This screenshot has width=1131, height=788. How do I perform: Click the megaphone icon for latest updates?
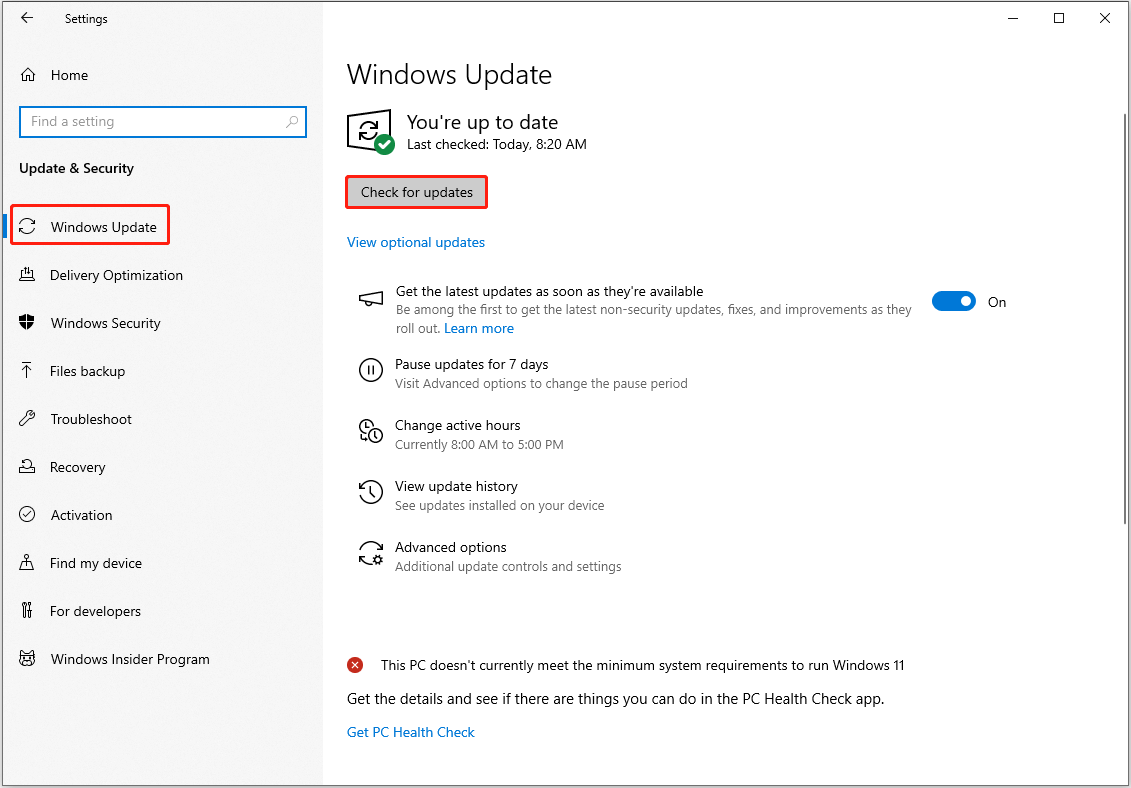[371, 299]
